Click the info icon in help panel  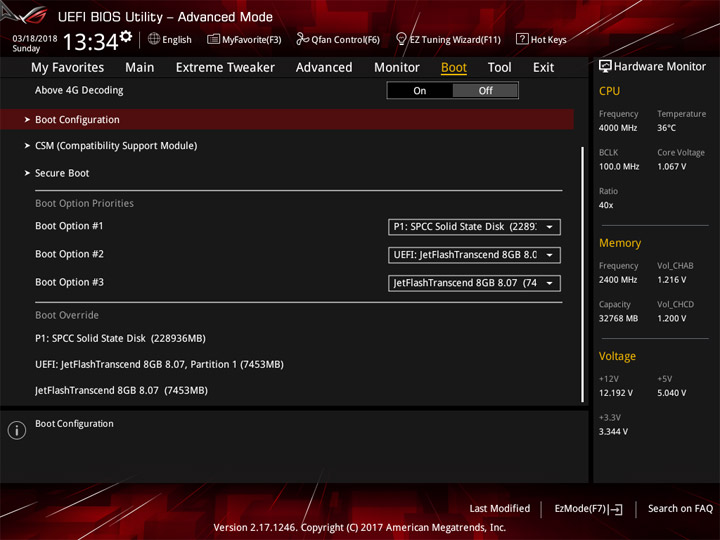click(x=17, y=430)
